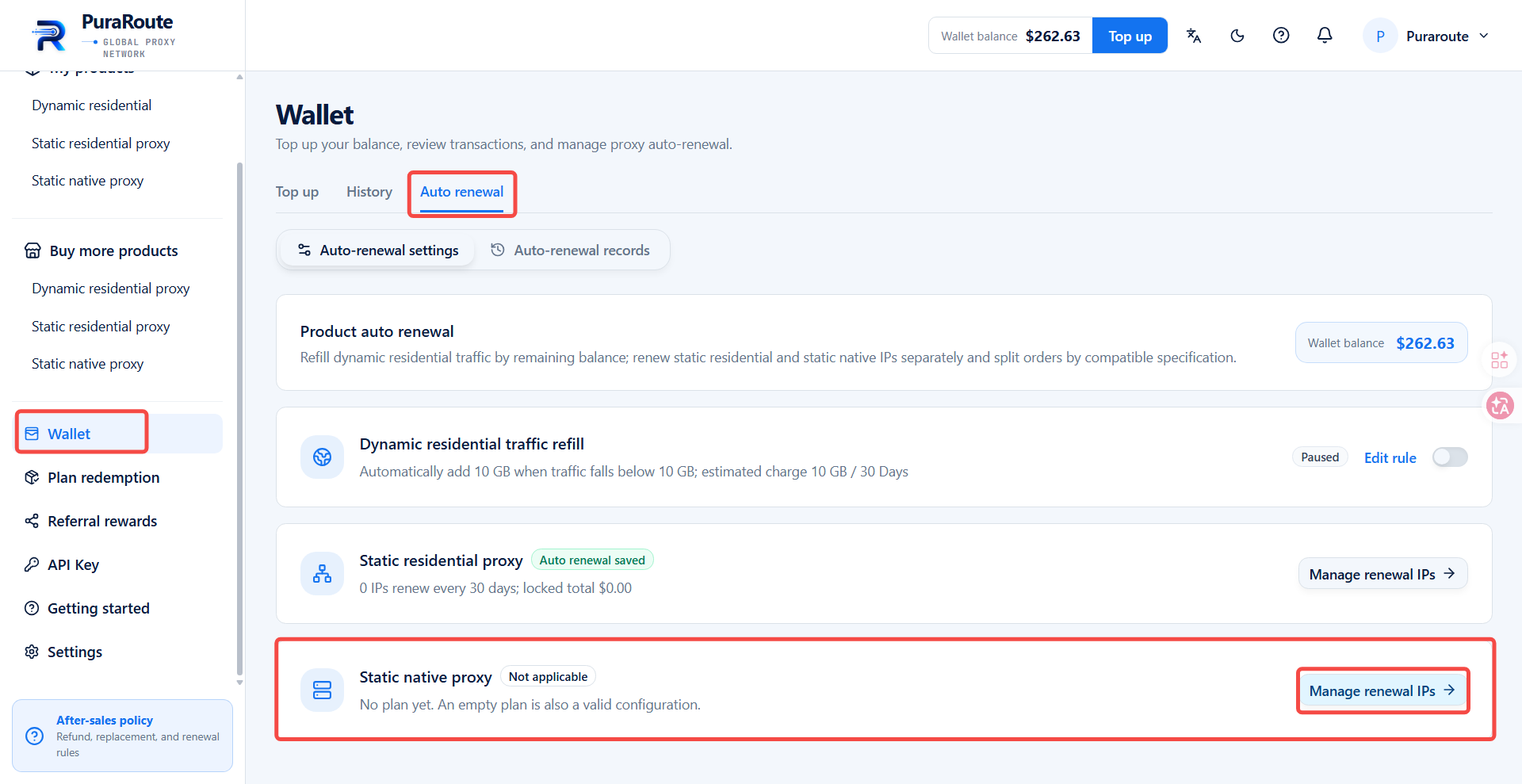Click the sidebar scroll down arrow
Image resolution: width=1522 pixels, height=784 pixels.
[x=239, y=683]
